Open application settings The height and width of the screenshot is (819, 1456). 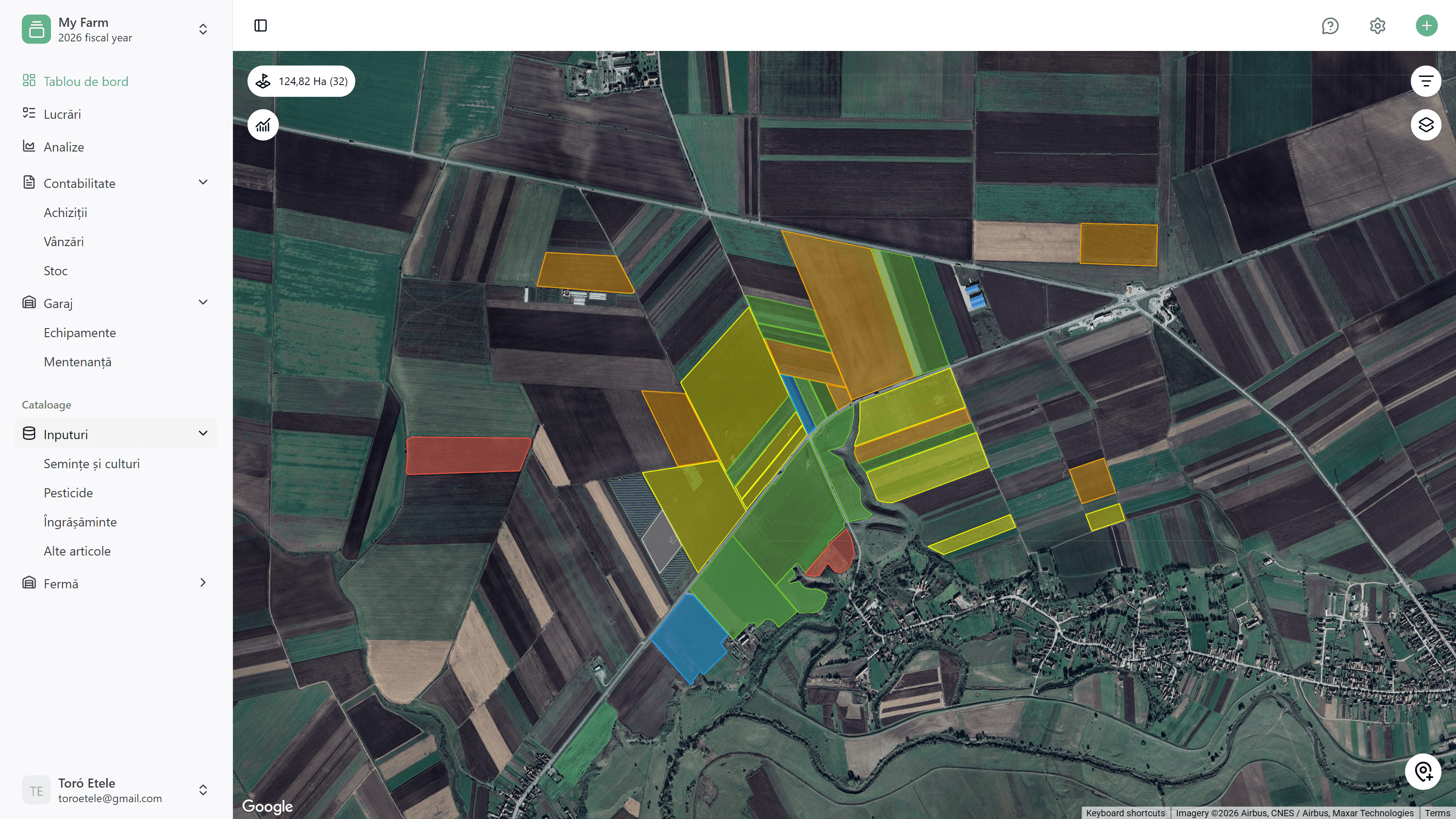click(1377, 25)
